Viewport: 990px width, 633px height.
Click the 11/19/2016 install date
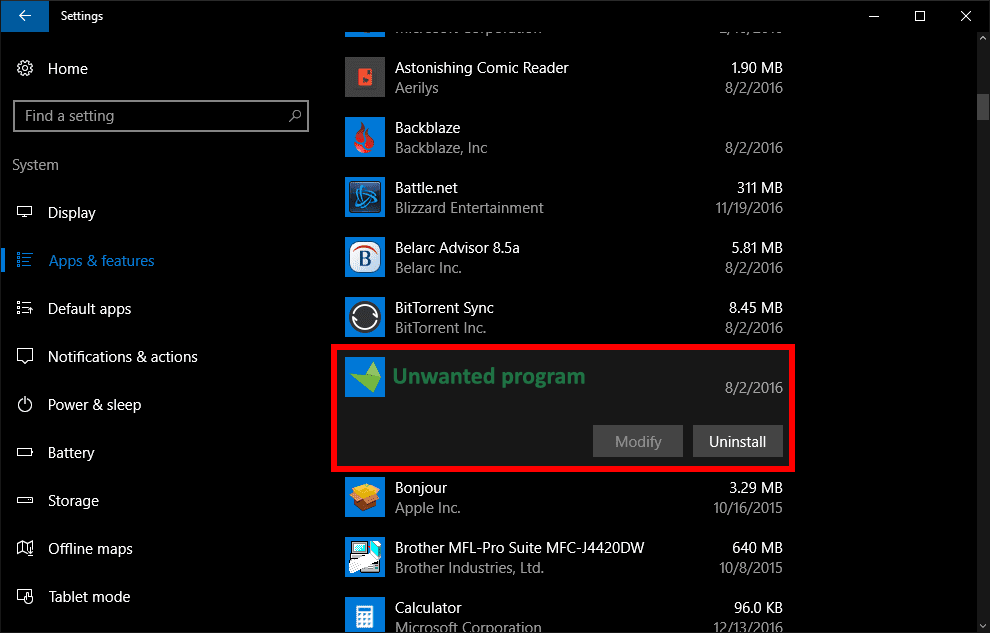click(749, 208)
